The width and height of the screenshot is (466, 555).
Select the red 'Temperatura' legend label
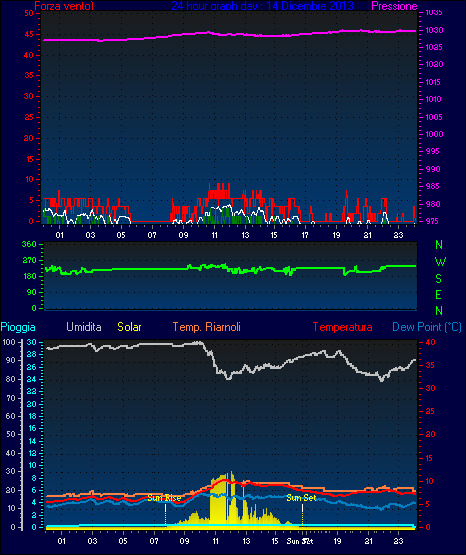[343, 327]
